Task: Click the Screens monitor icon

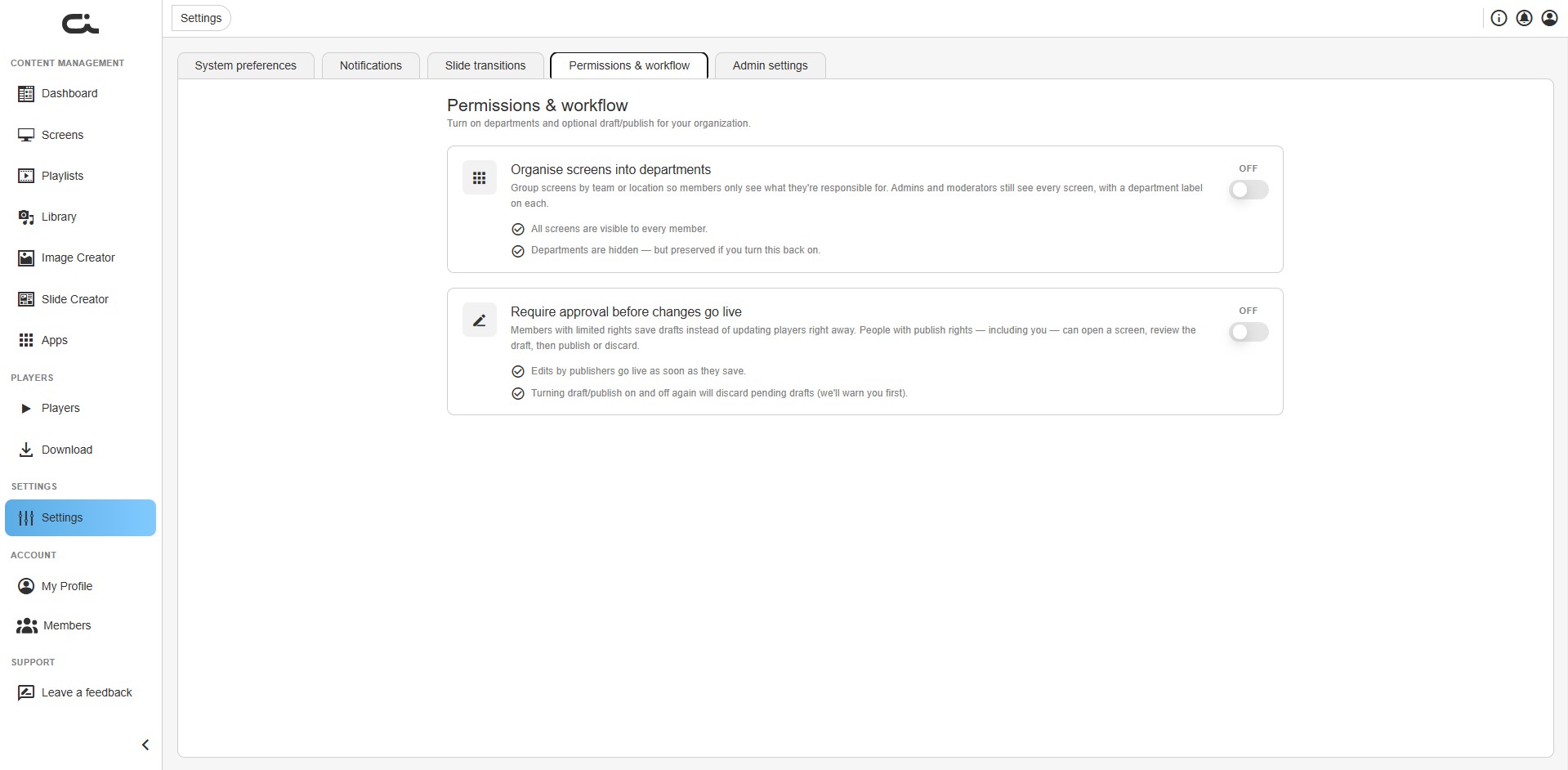Action: point(26,135)
